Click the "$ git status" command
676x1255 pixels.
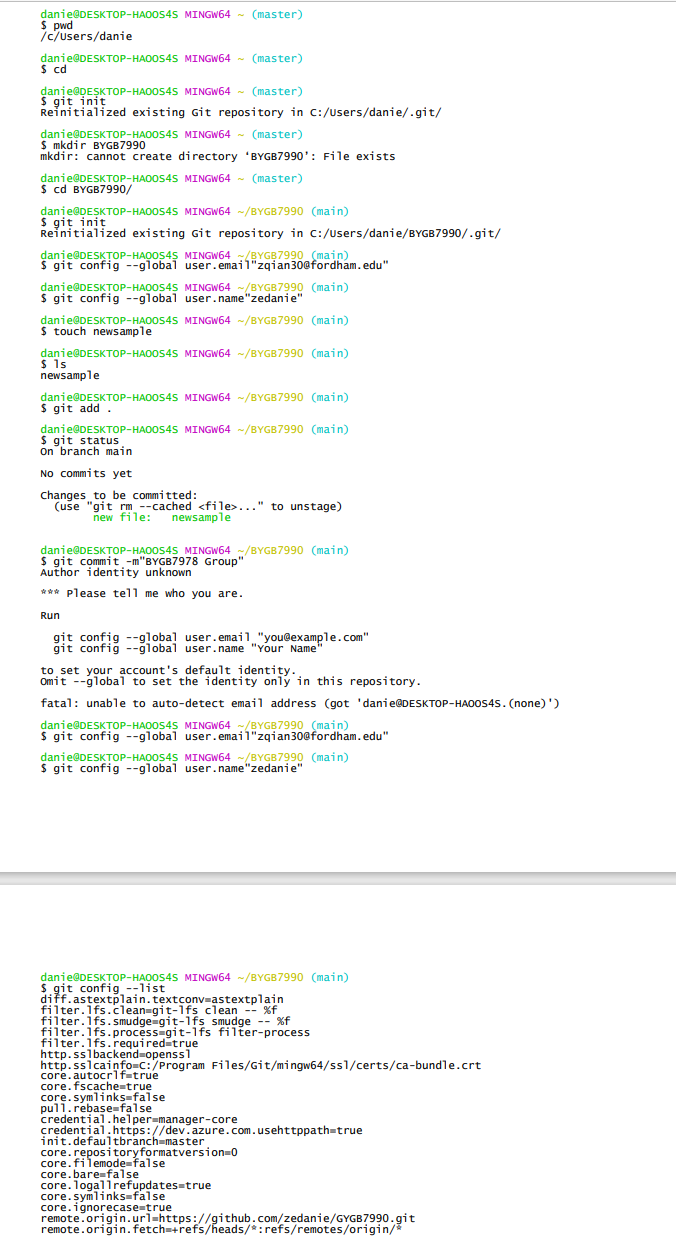[x=80, y=440]
